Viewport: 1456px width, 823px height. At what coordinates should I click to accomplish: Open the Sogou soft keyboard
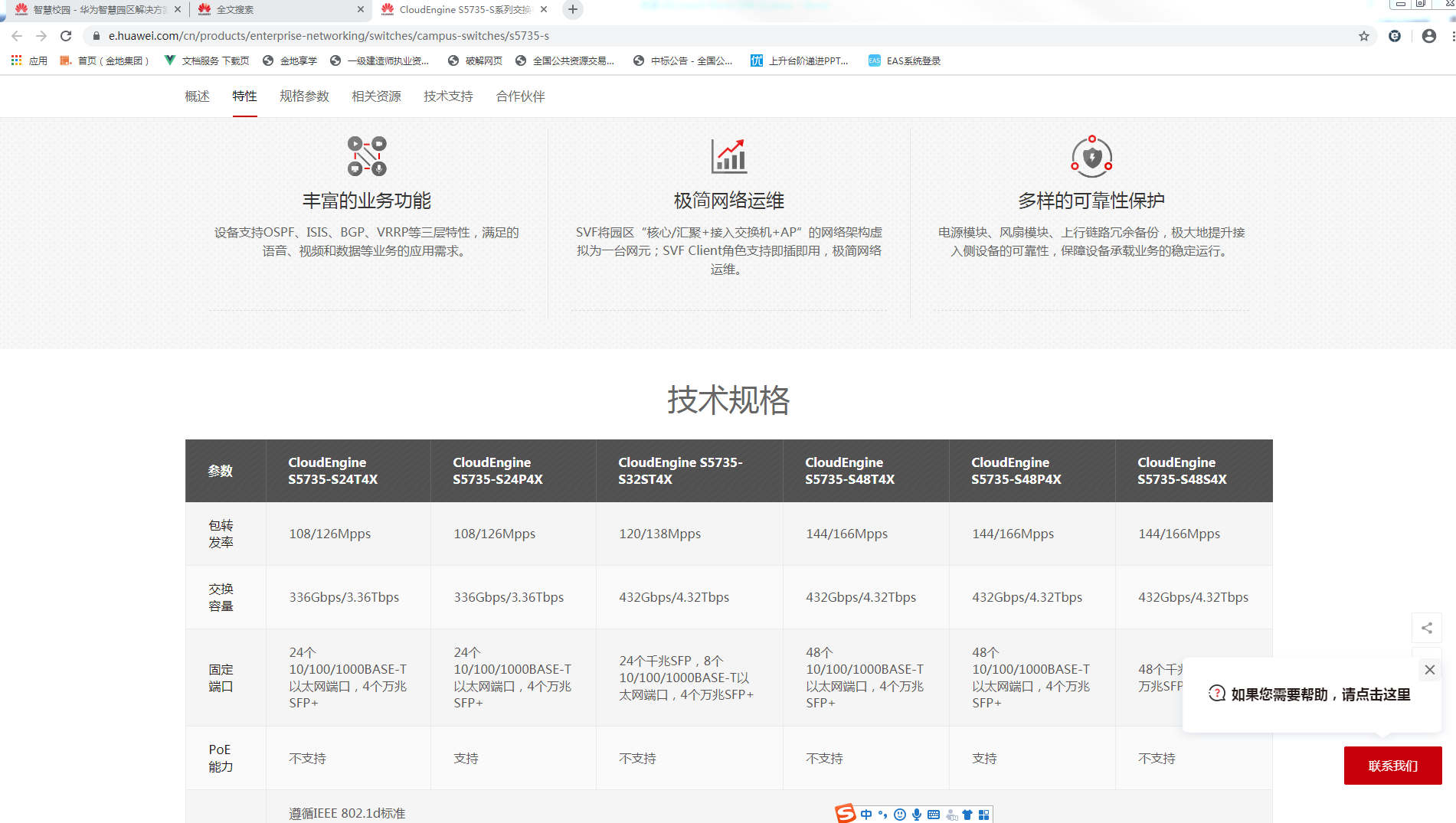[934, 815]
